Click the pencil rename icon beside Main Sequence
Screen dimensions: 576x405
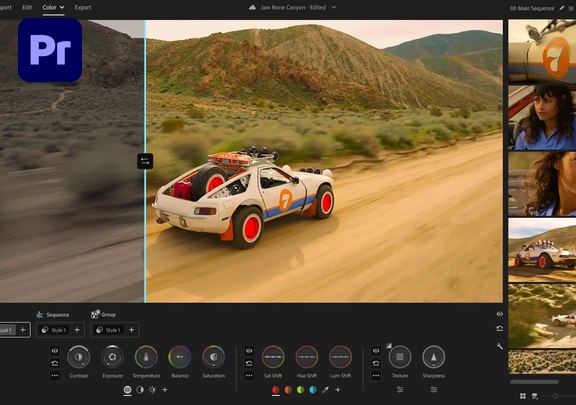pos(562,8)
